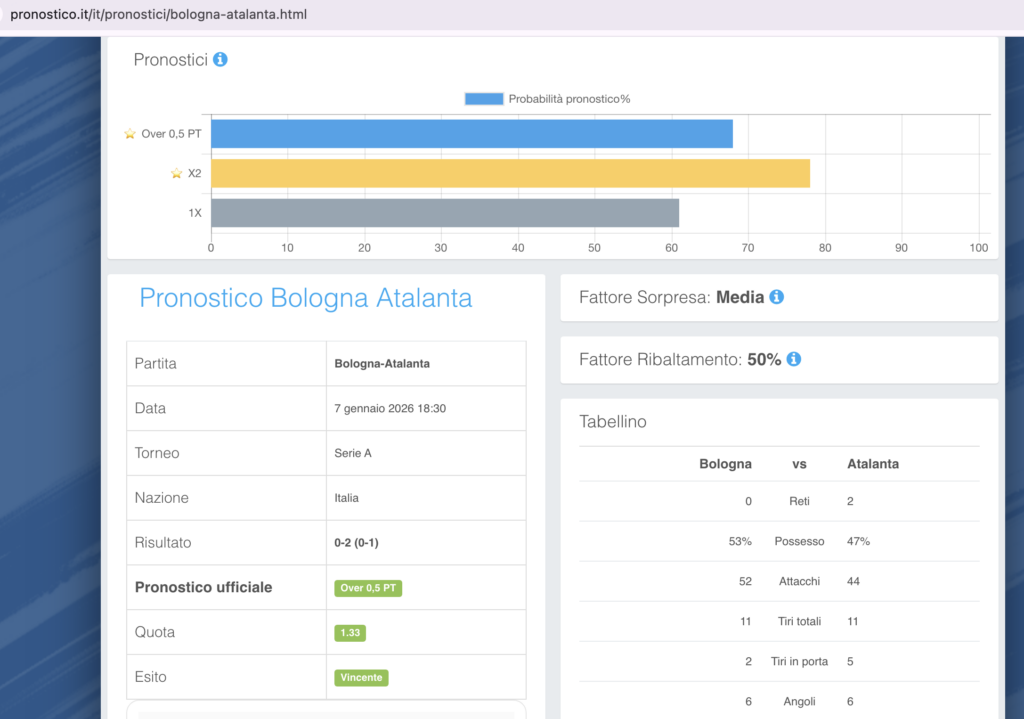Click the gray 1X chart bar
The width and height of the screenshot is (1024, 719).
click(445, 213)
